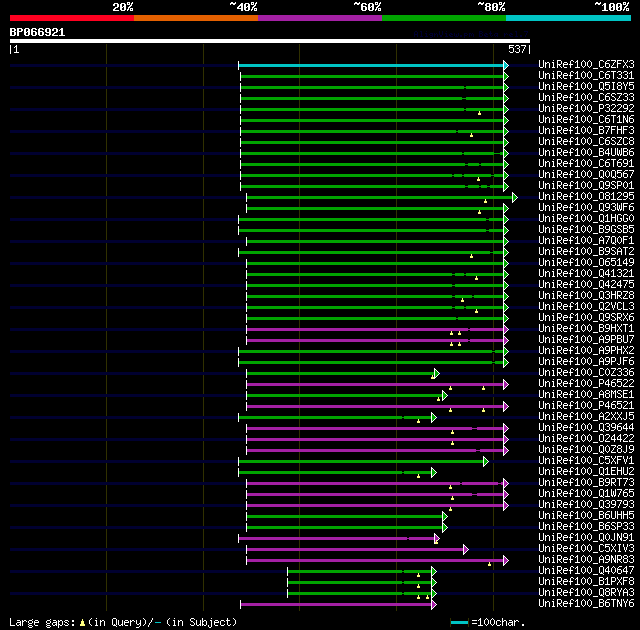Click the cyan alignment bar for UniRef100_C6ZFX3
The width and height of the screenshot is (640, 630).
[x=371, y=65]
